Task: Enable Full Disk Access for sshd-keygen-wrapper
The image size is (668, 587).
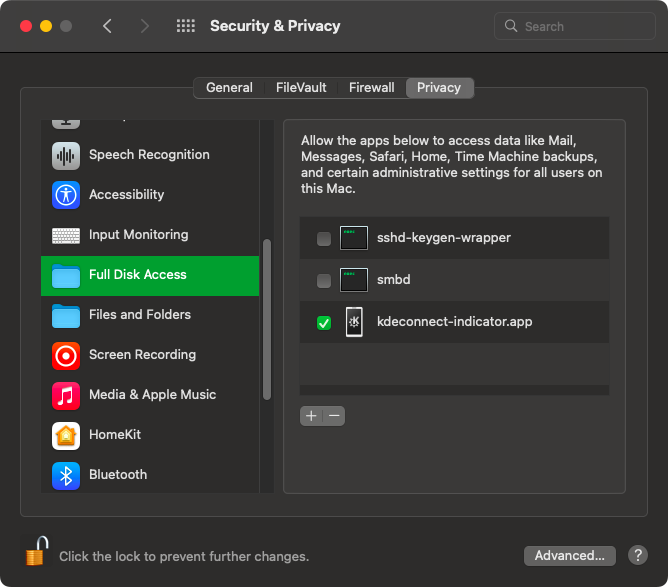Action: pos(324,239)
